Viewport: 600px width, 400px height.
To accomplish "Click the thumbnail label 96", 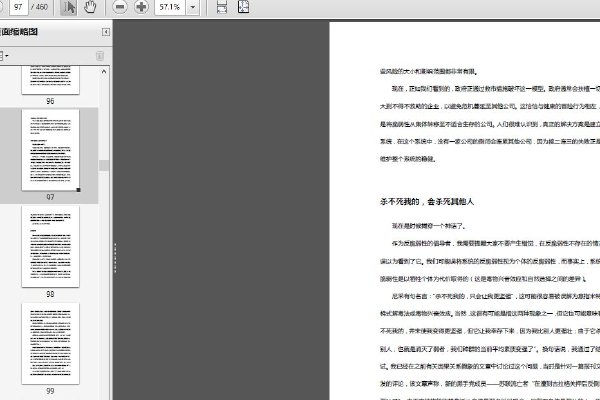I will point(50,101).
